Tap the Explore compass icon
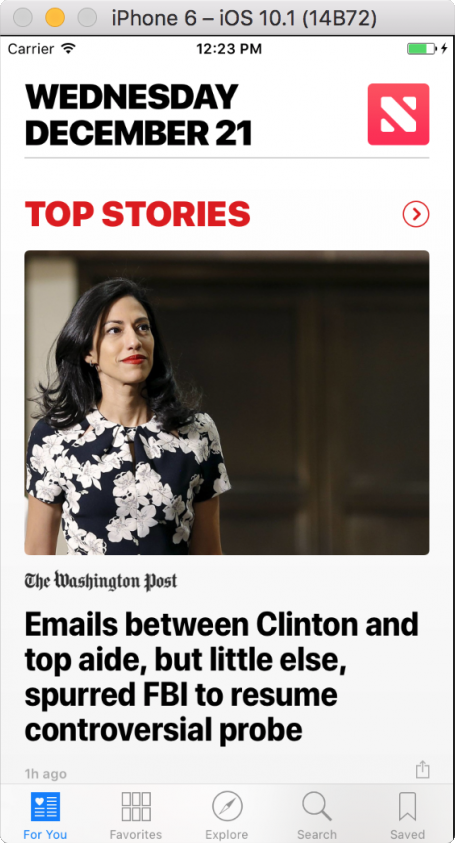Image resolution: width=455 pixels, height=843 pixels. pos(227,806)
